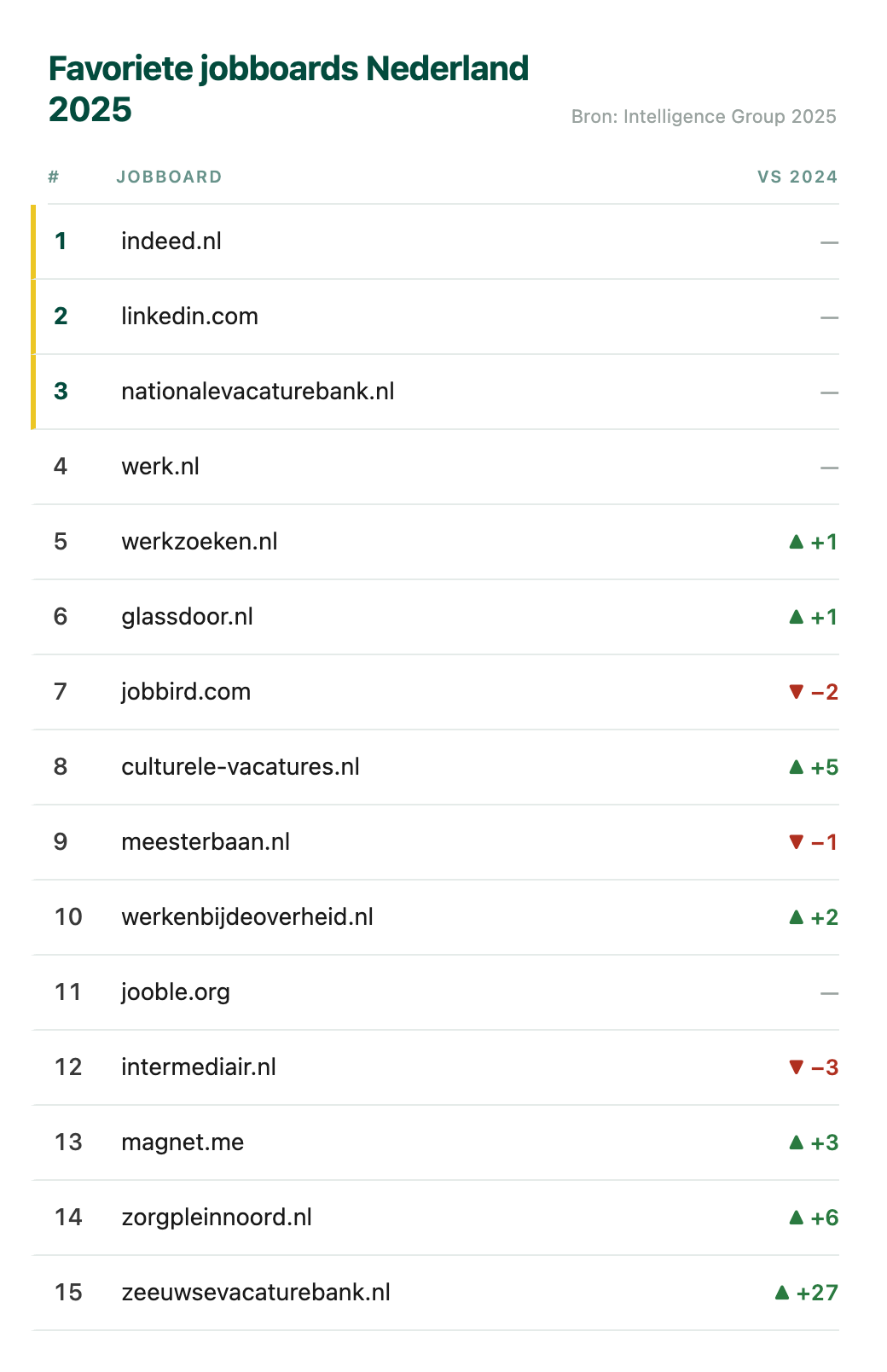Click the # rank column header

click(54, 177)
